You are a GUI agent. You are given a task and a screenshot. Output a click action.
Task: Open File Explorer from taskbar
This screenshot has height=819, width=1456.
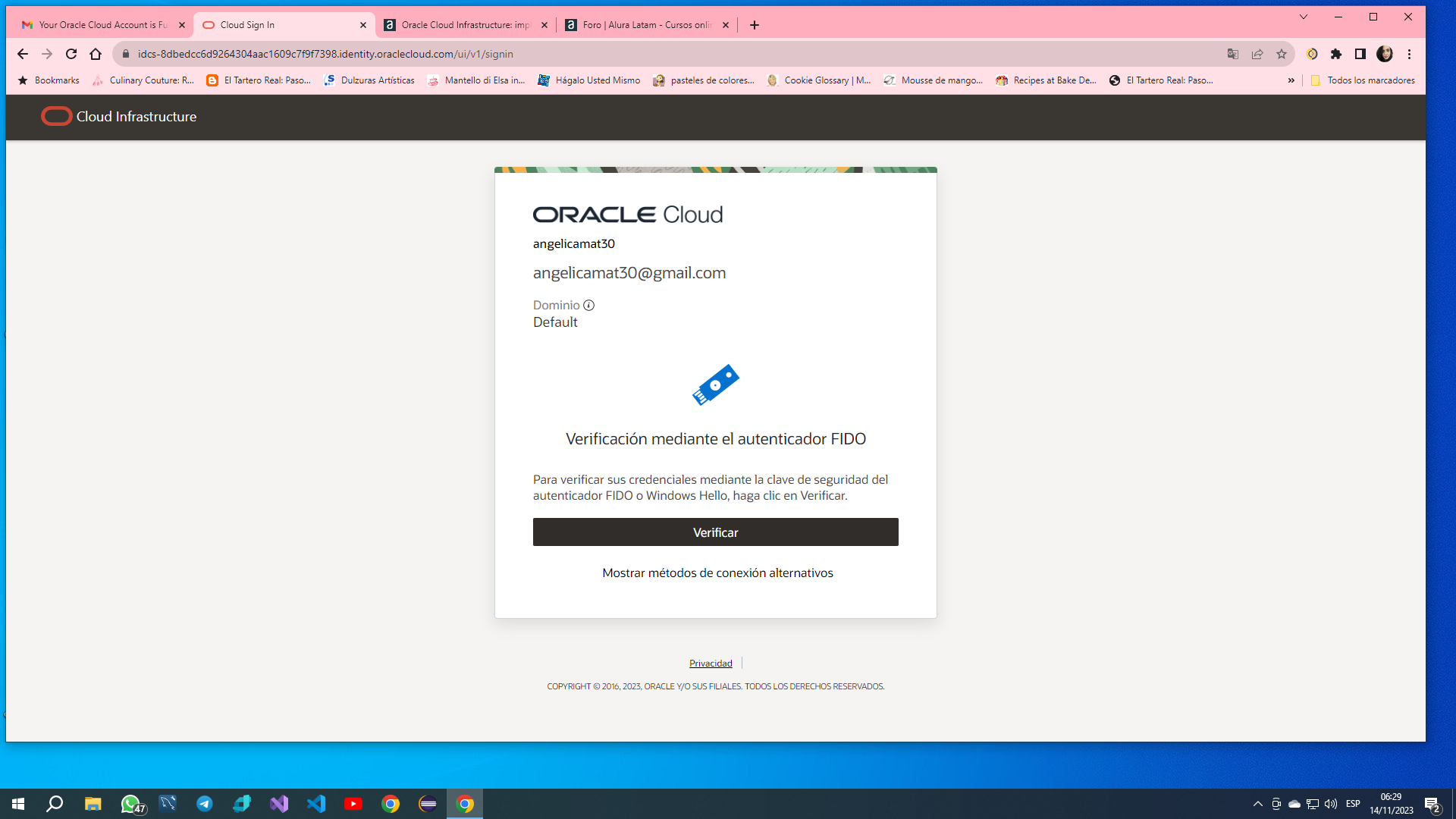[93, 804]
